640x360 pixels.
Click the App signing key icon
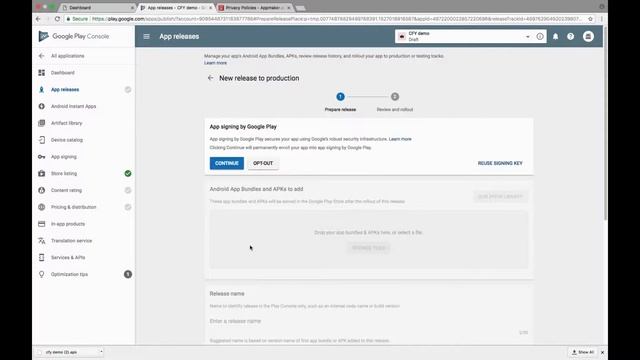42,157
